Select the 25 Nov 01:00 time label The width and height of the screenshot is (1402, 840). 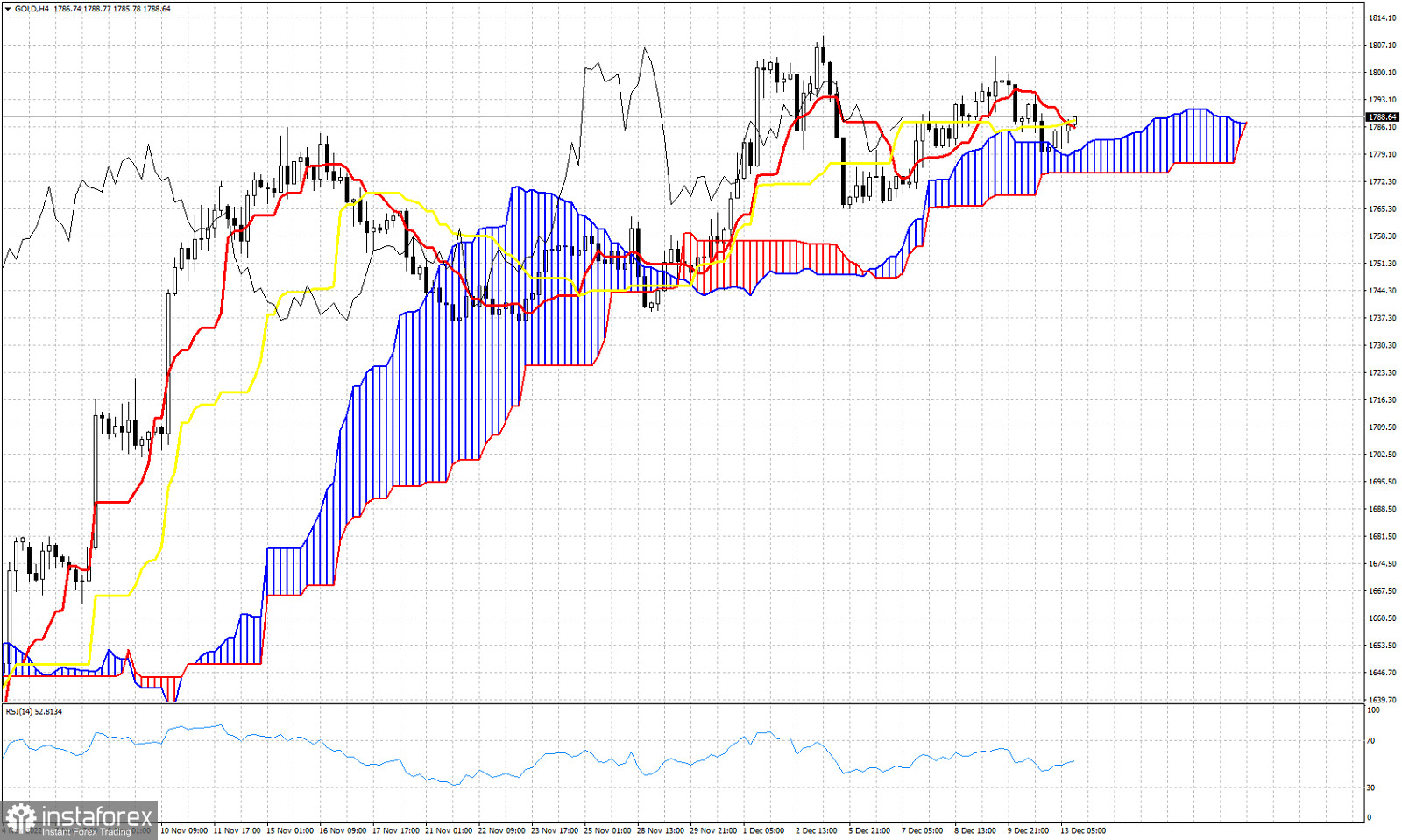tap(607, 830)
